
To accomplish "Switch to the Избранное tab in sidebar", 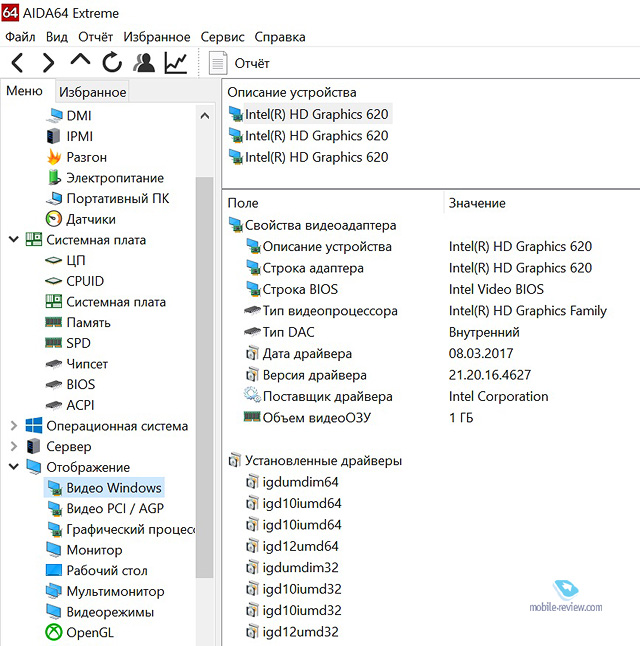I will (x=92, y=92).
